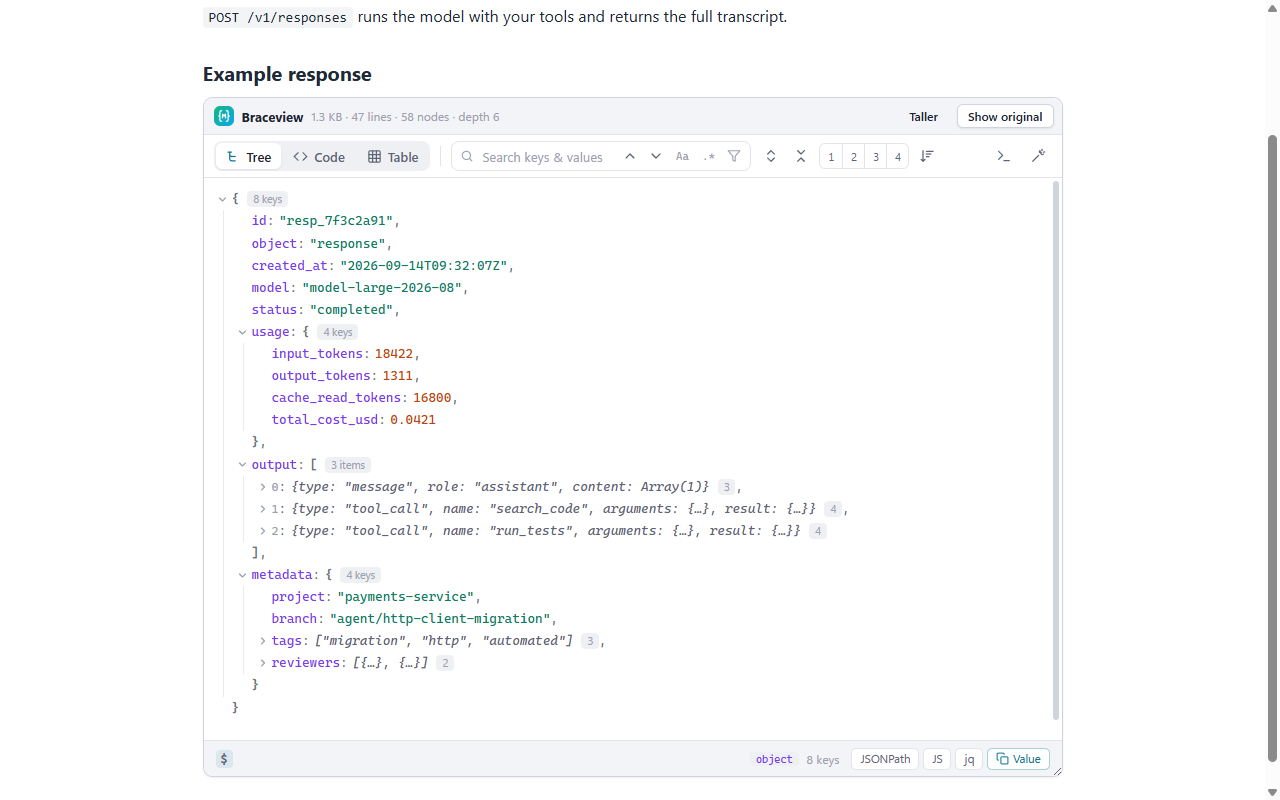Expand tree to depth level 1
Image resolution: width=1280 pixels, height=800 pixels.
[831, 157]
